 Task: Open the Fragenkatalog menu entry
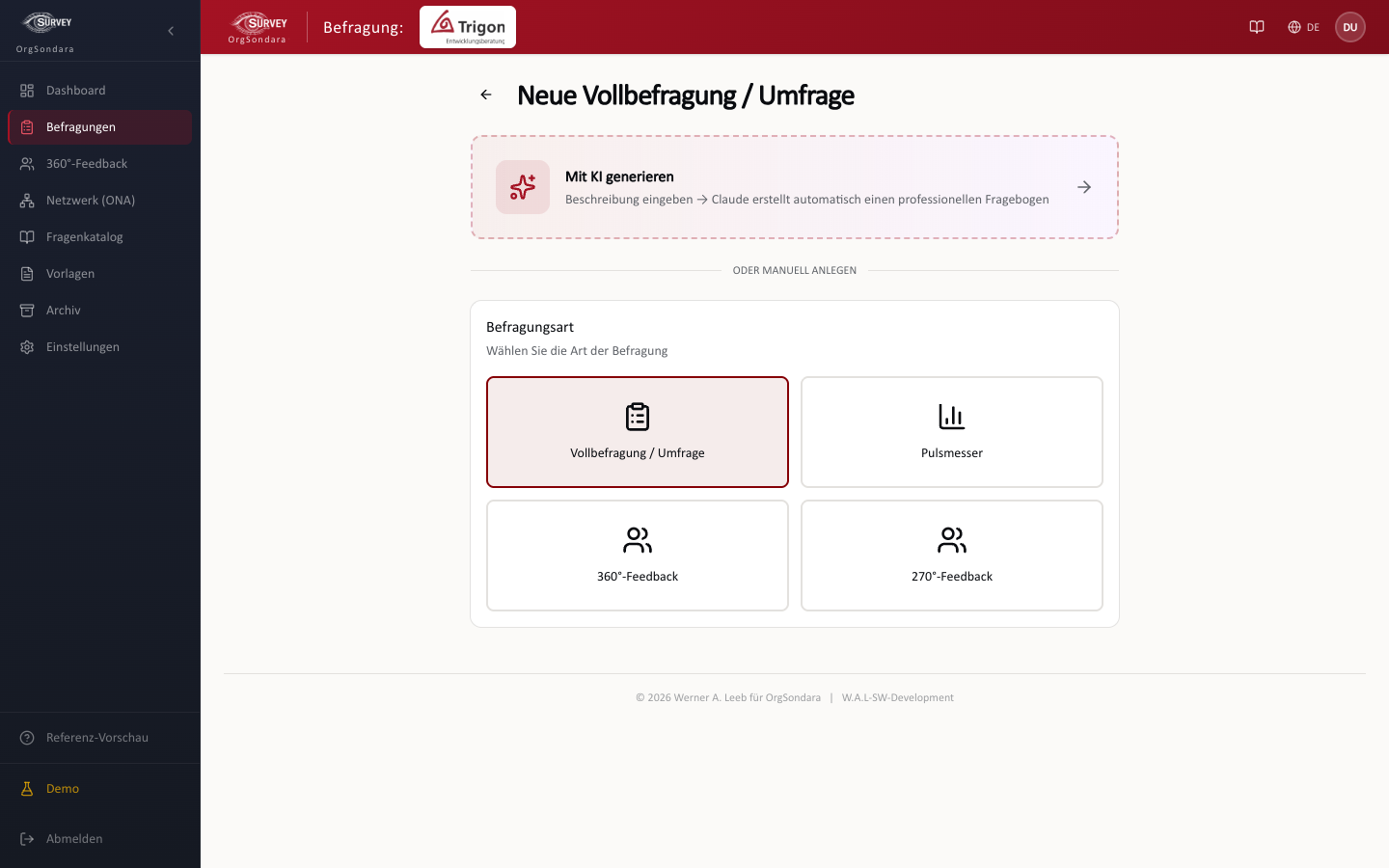pyautogui.click(x=100, y=237)
